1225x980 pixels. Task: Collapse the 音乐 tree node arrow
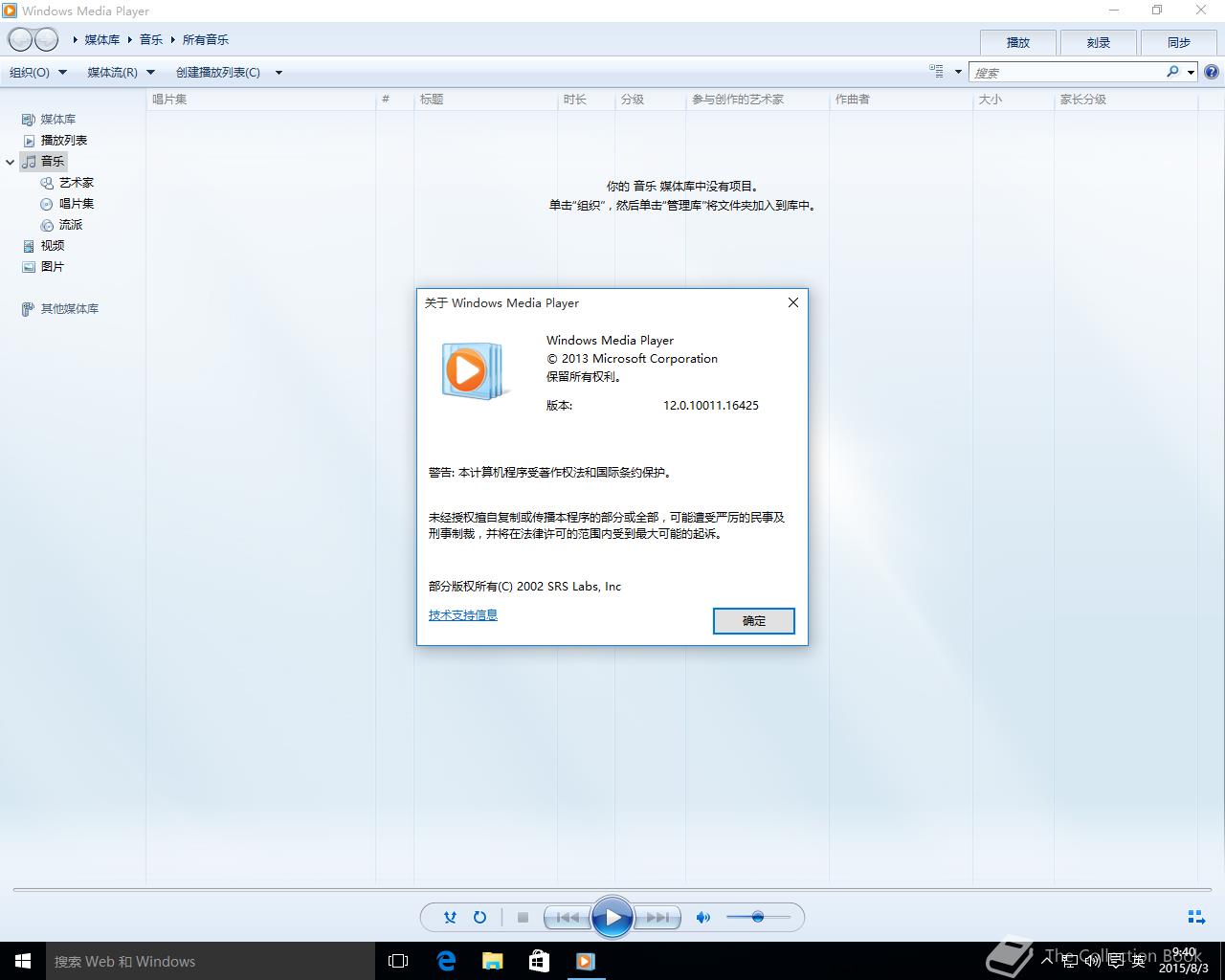[x=11, y=162]
